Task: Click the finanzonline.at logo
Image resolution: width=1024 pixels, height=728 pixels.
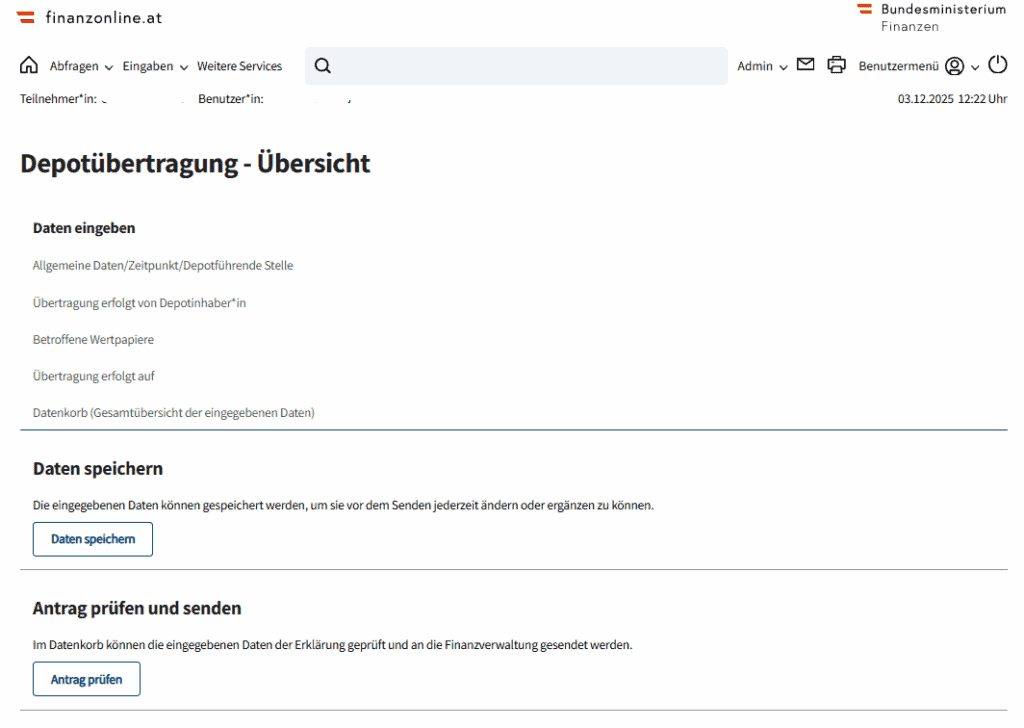Action: pyautogui.click(x=90, y=17)
